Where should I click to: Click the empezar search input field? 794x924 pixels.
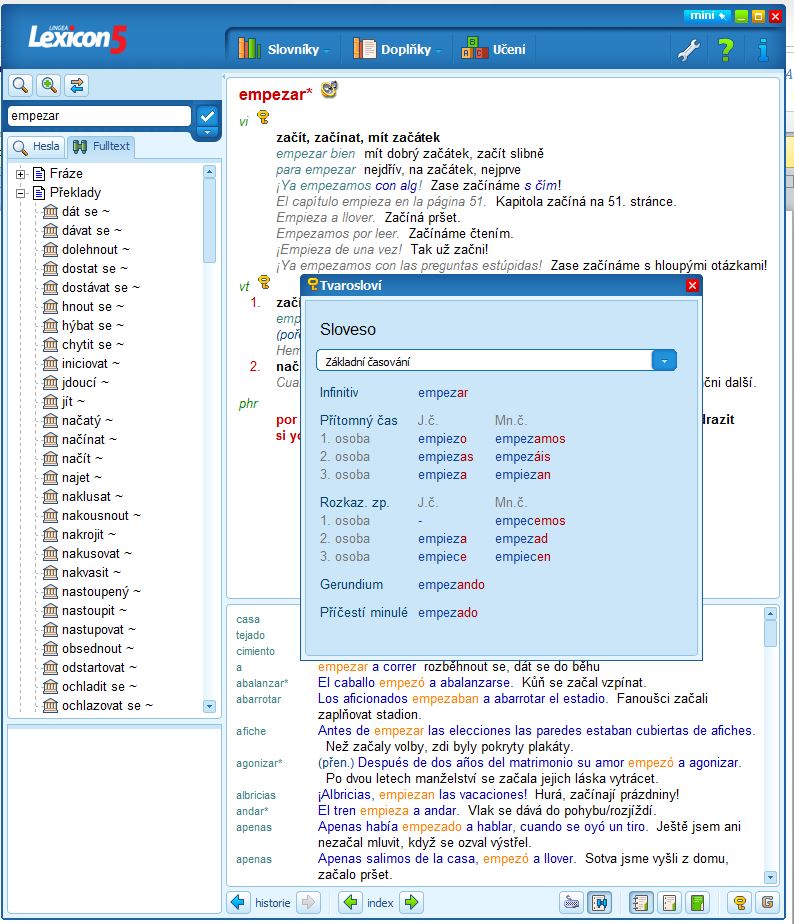pyautogui.click(x=99, y=116)
